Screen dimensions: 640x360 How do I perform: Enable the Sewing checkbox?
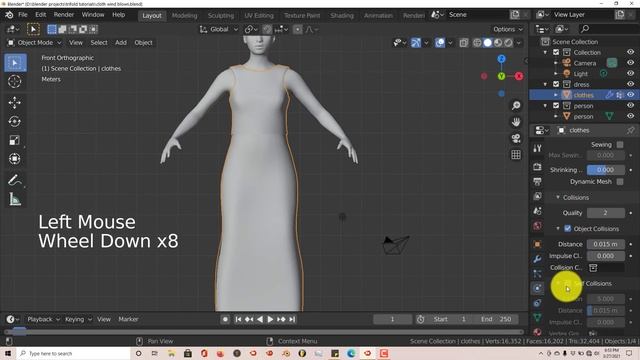pos(620,144)
